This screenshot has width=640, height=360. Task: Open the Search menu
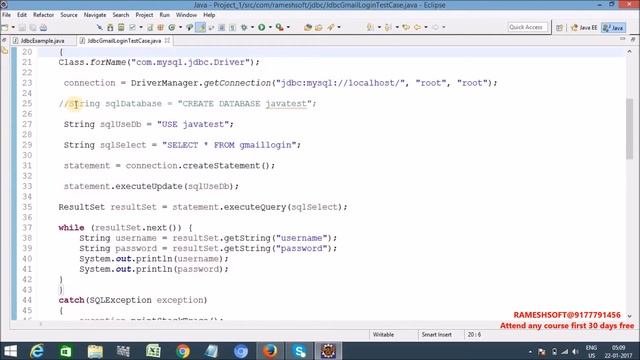tap(121, 15)
